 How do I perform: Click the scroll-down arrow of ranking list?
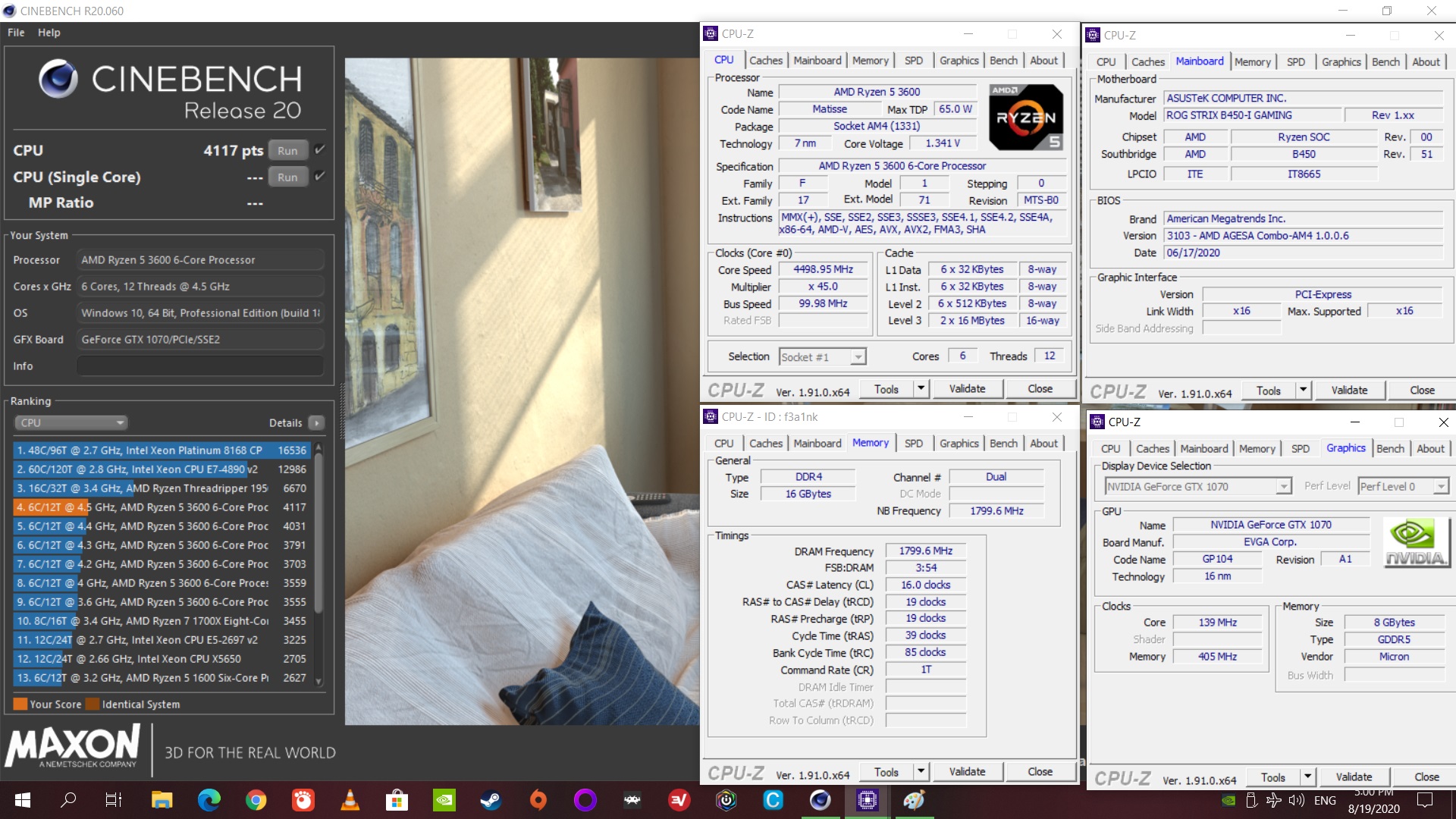pos(318,681)
